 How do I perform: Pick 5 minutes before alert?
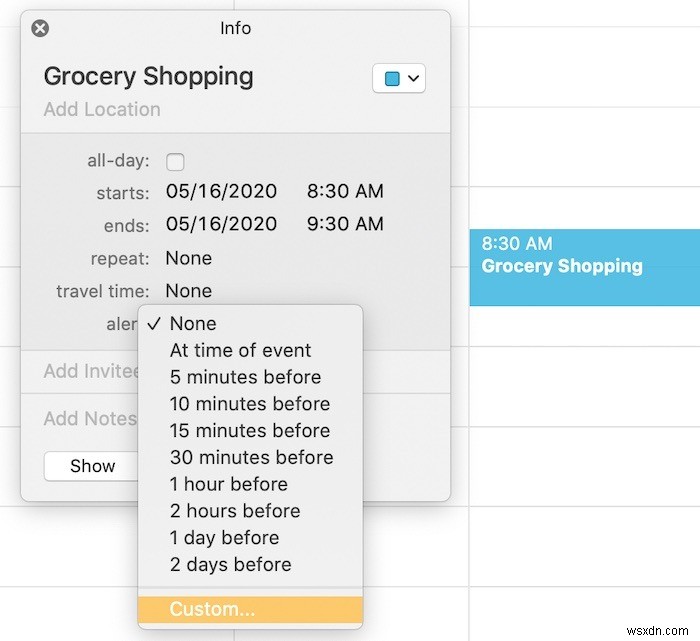pos(246,377)
